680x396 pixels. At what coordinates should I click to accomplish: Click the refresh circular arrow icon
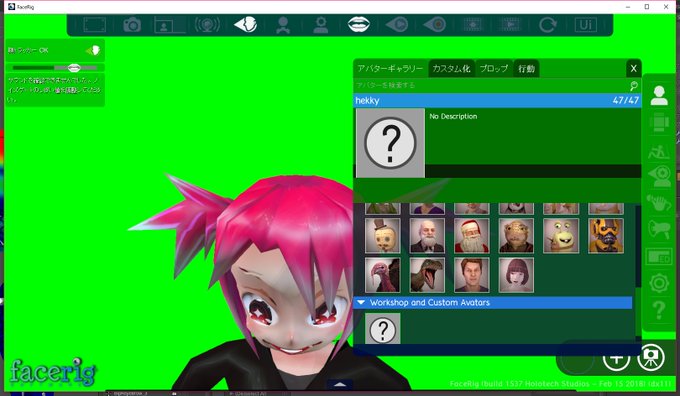tap(548, 25)
